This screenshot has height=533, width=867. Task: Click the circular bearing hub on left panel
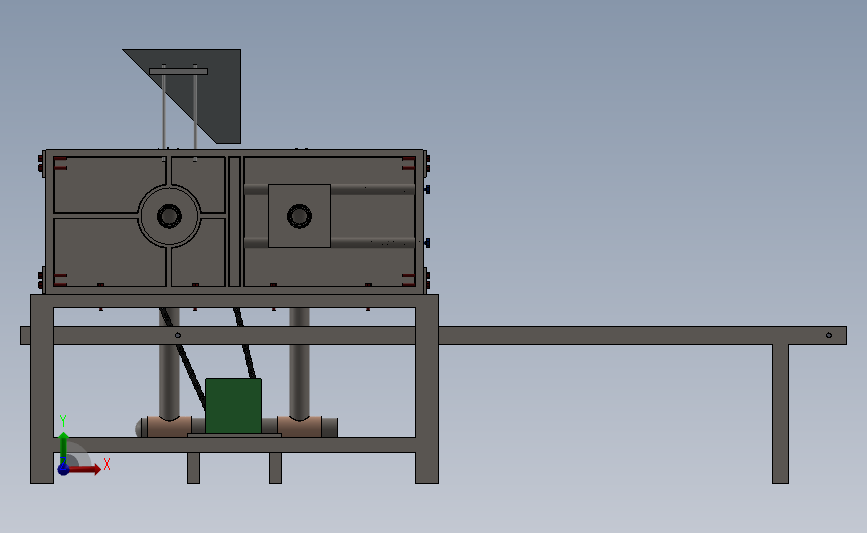[169, 216]
